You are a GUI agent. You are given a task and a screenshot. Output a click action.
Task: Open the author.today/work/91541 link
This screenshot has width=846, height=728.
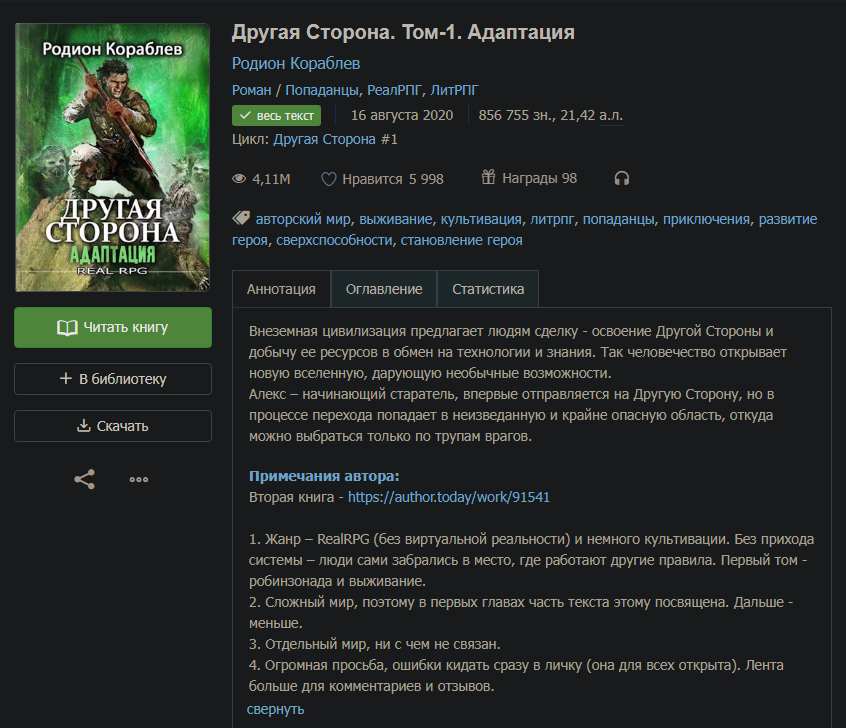click(449, 496)
